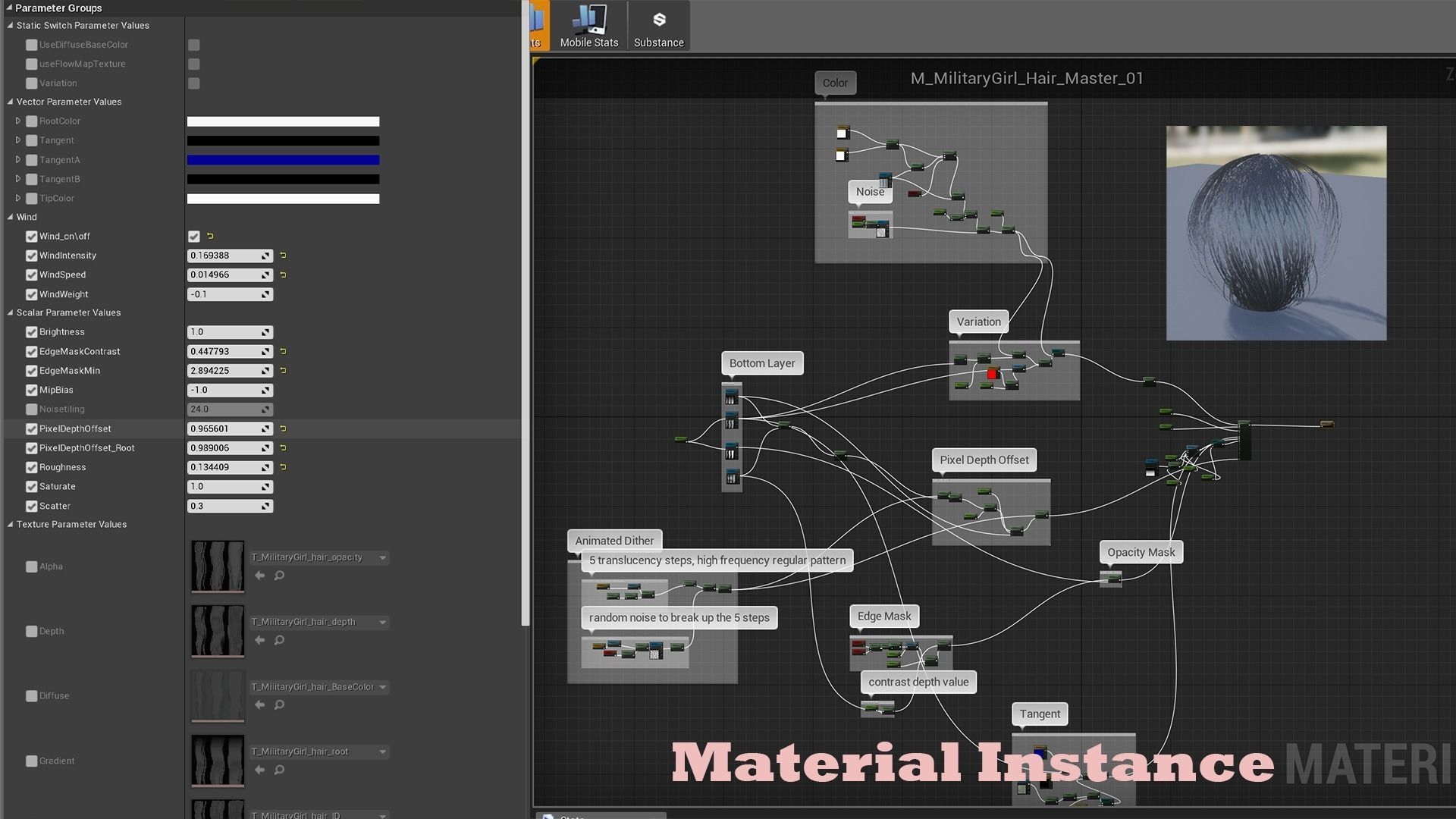Viewport: 1456px width, 819px height.
Task: Expand the RootColor vector parameter
Action: (18, 121)
